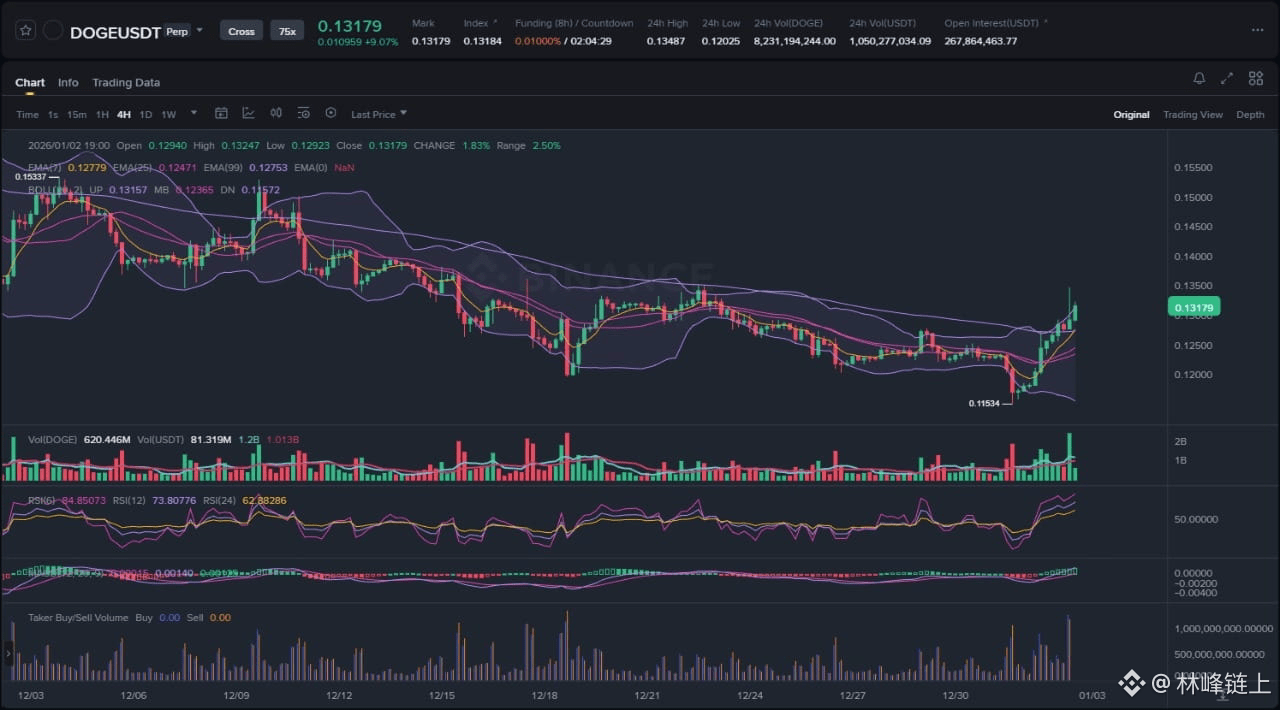Open the date range calendar icon
The image size is (1280, 710).
point(221,113)
